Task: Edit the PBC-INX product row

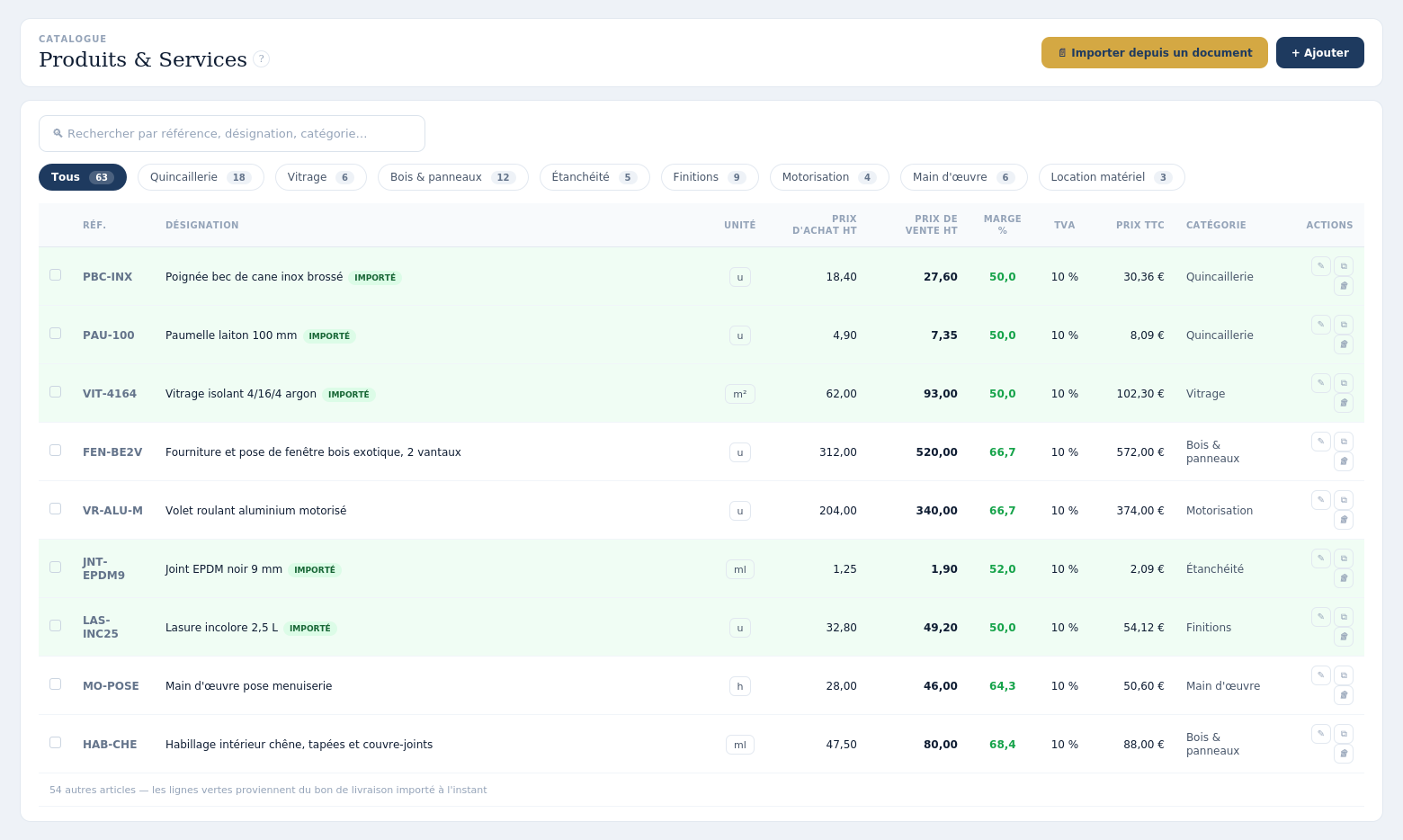Action: click(1321, 266)
